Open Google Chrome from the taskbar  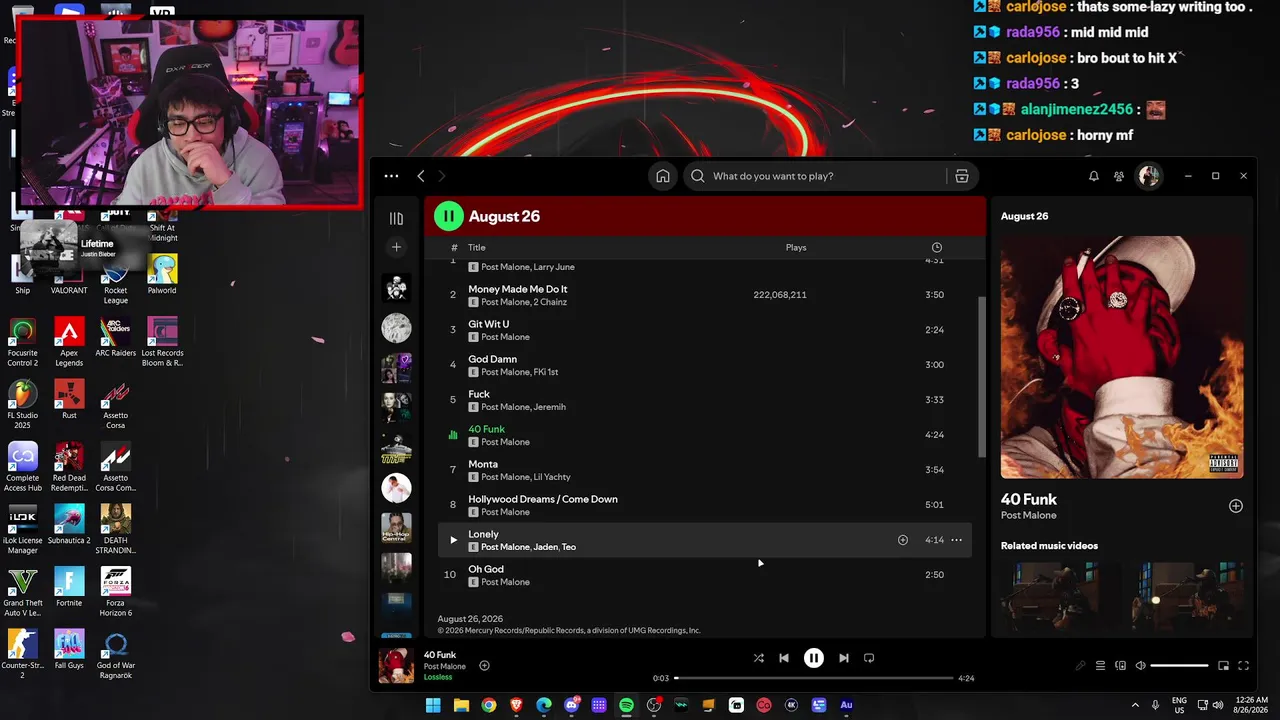(x=489, y=705)
